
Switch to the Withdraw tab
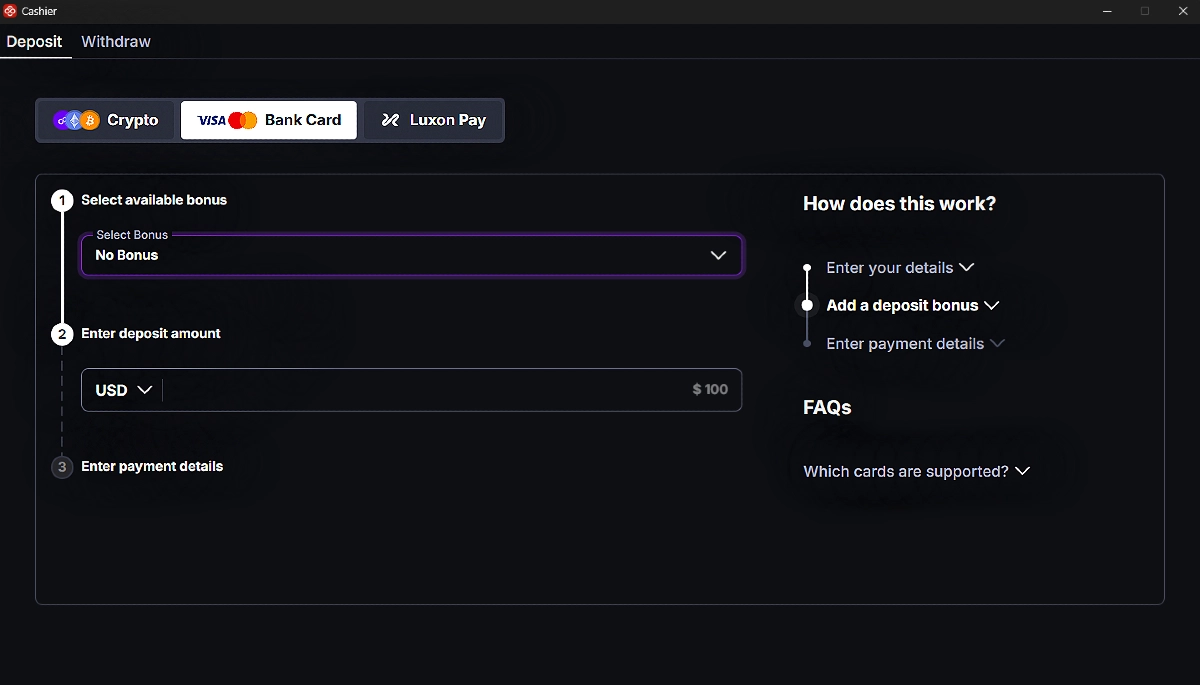click(116, 42)
